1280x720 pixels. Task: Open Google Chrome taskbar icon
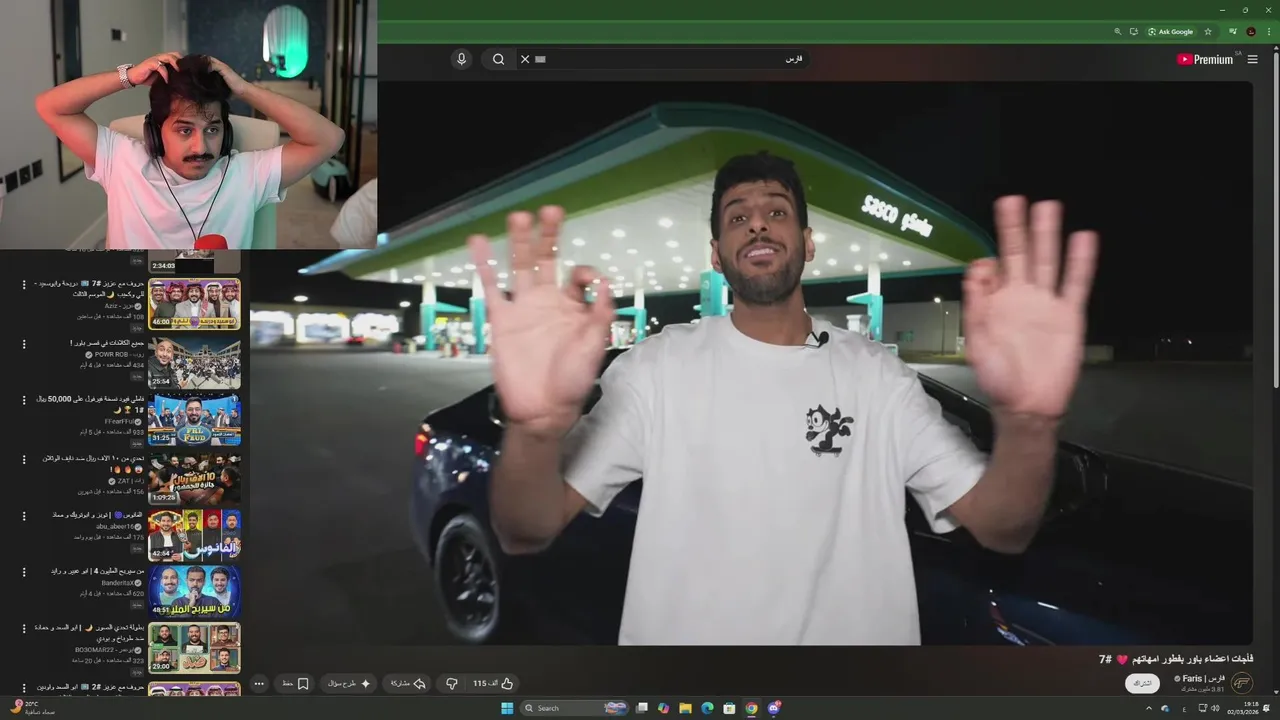751,708
